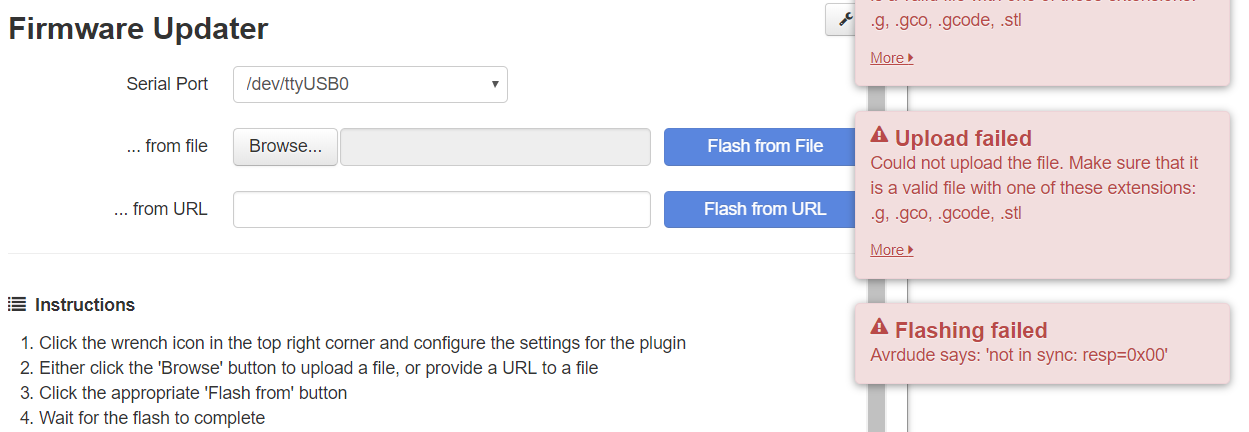This screenshot has width=1249, height=432.
Task: Click the Browse... button
Action: coord(285,146)
